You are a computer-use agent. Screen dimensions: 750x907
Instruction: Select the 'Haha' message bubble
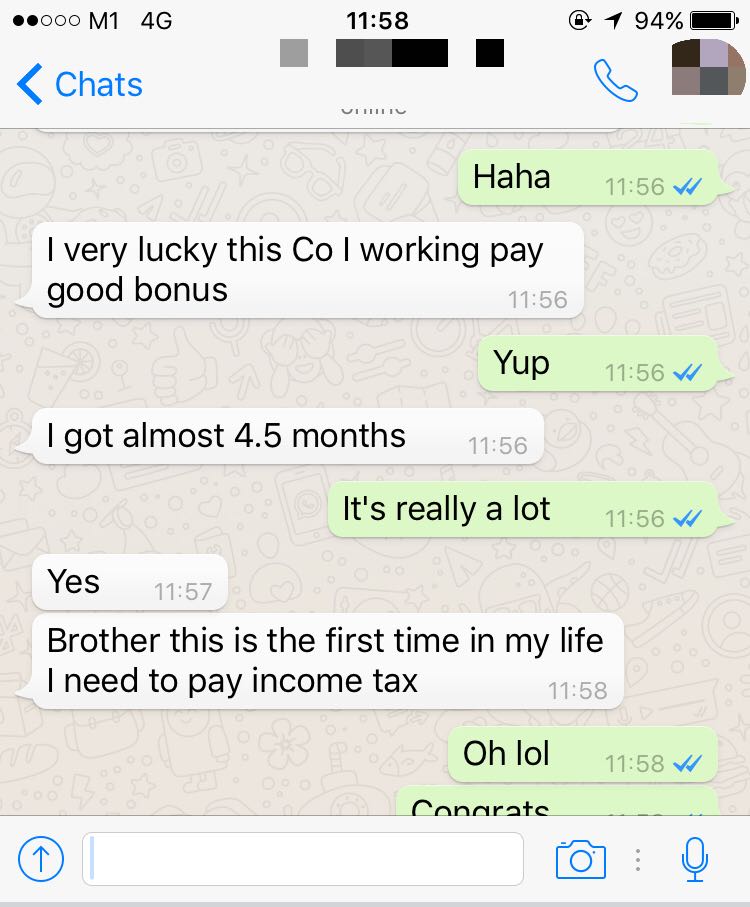click(588, 178)
